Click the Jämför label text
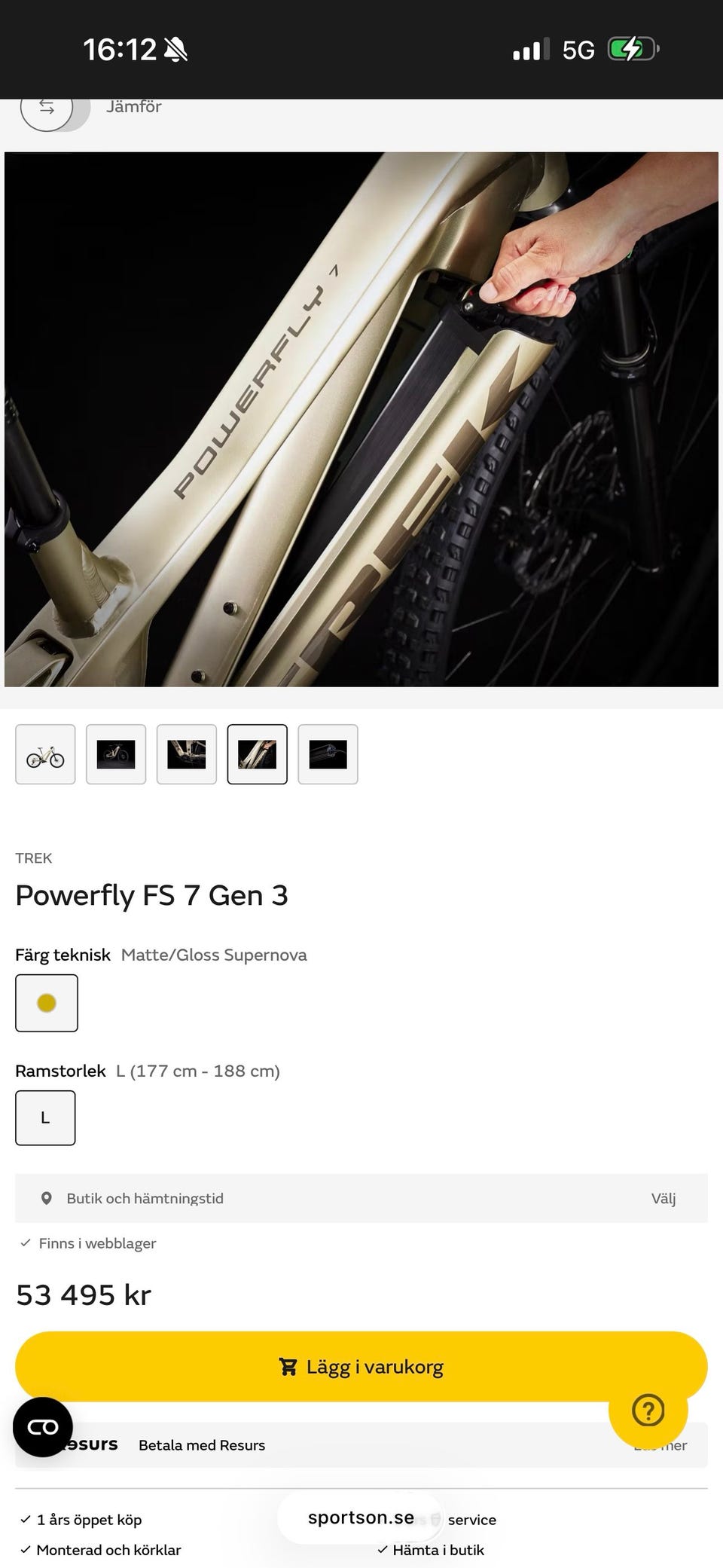Image resolution: width=723 pixels, height=1568 pixels. pyautogui.click(x=134, y=107)
